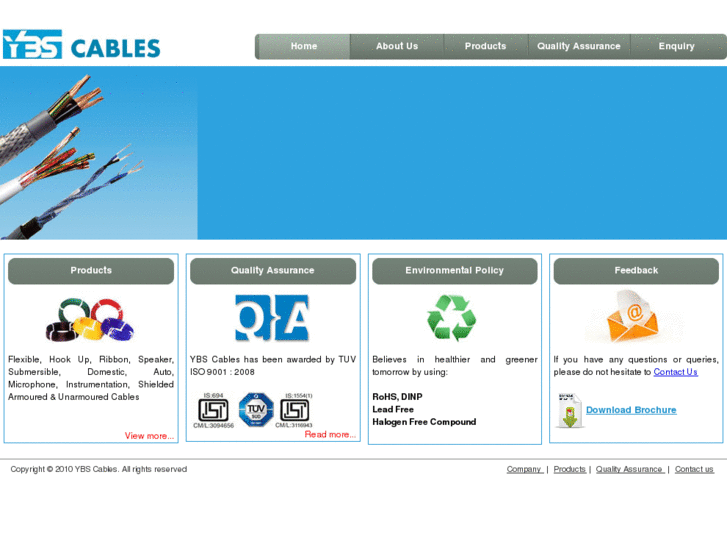Click the ISI IS:694 certification mark

[213, 410]
